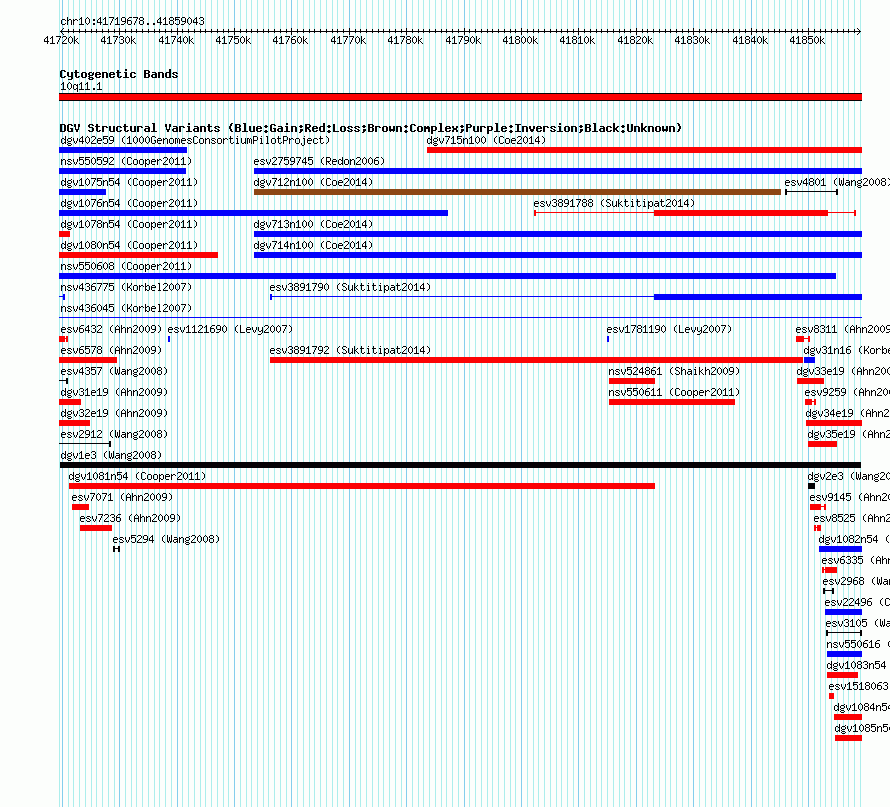Click the nsv550608 (Cooper2011) label
890x807 pixels.
coord(126,266)
